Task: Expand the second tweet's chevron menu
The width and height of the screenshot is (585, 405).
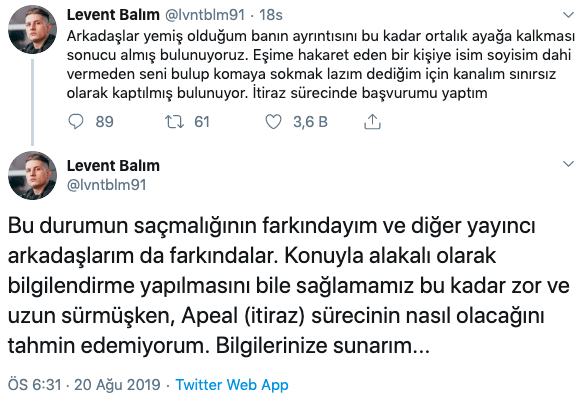Action: tap(568, 164)
